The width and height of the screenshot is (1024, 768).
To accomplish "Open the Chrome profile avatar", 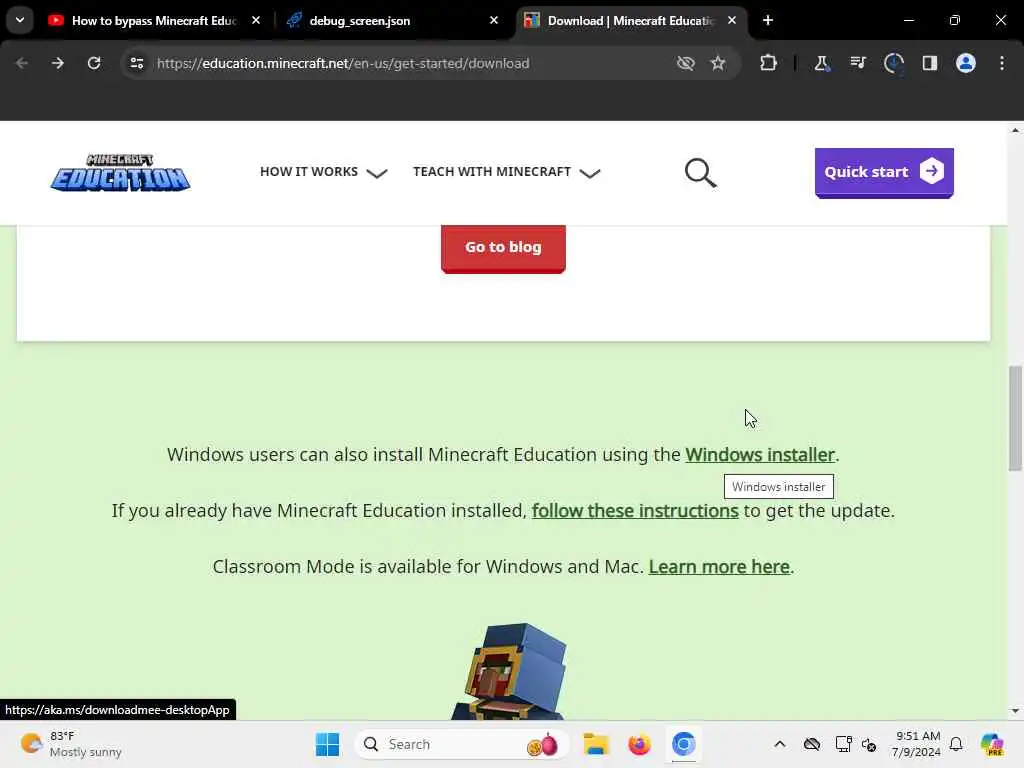I will [x=966, y=63].
